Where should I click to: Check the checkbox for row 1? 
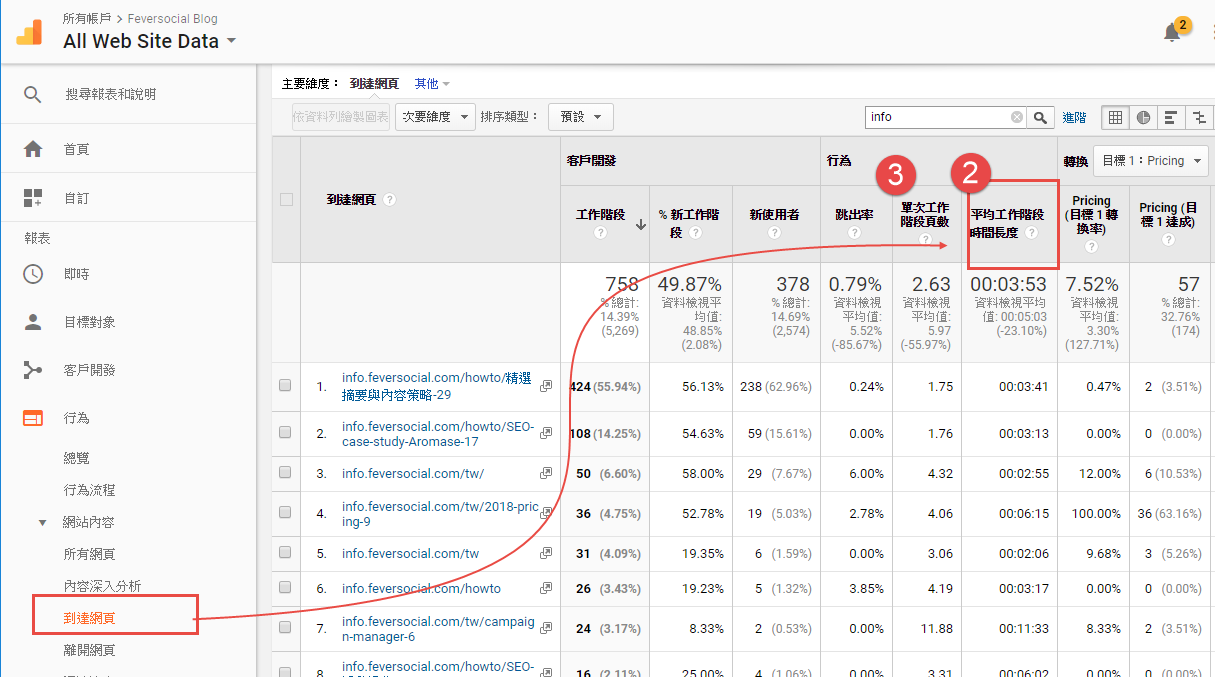[285, 386]
